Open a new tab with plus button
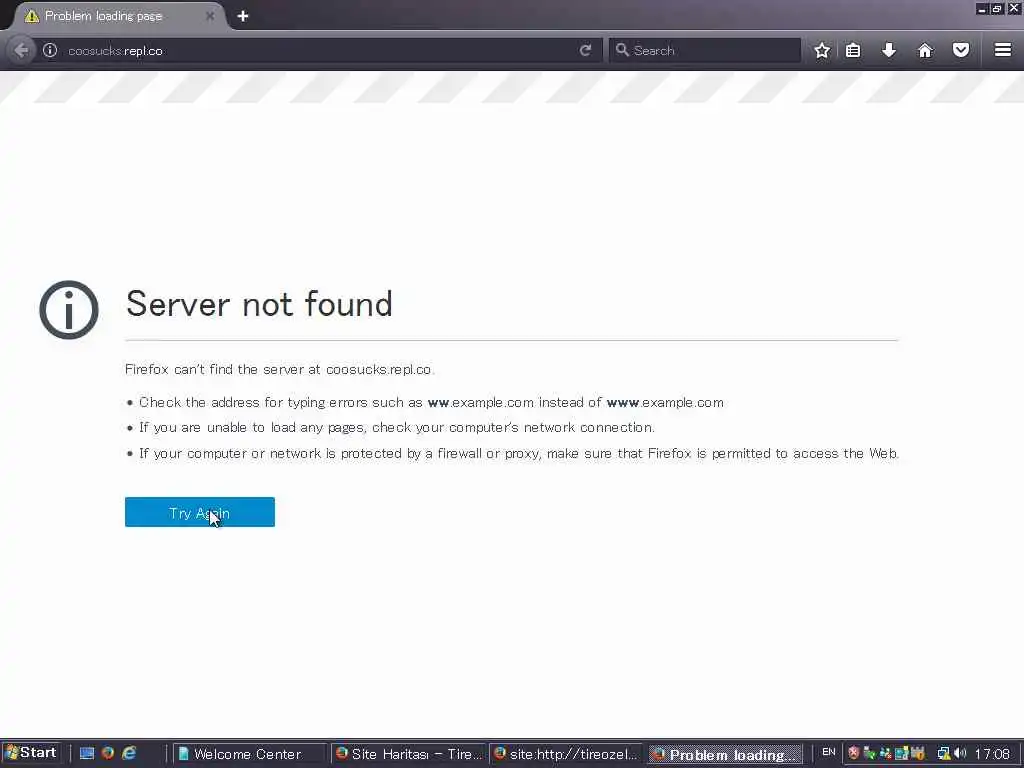This screenshot has height=768, width=1024. click(x=243, y=16)
